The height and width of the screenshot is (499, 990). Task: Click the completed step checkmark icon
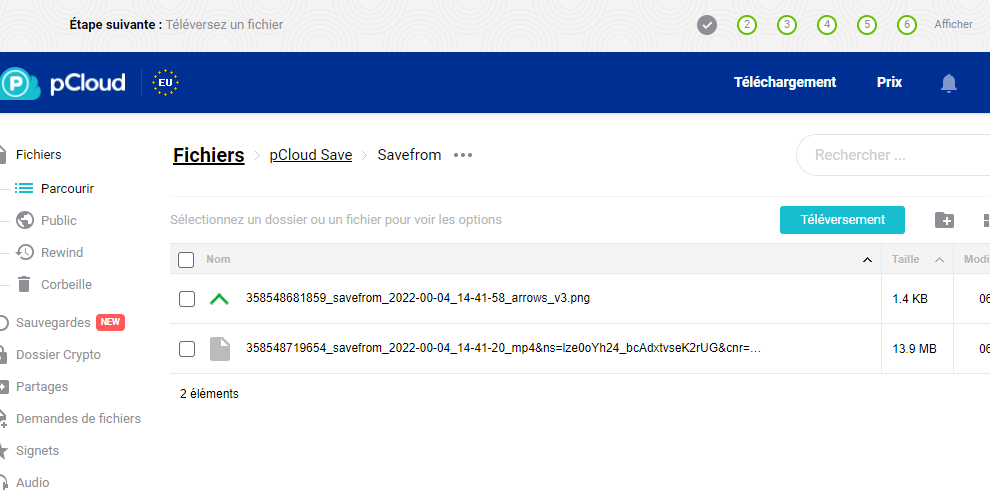coord(707,25)
